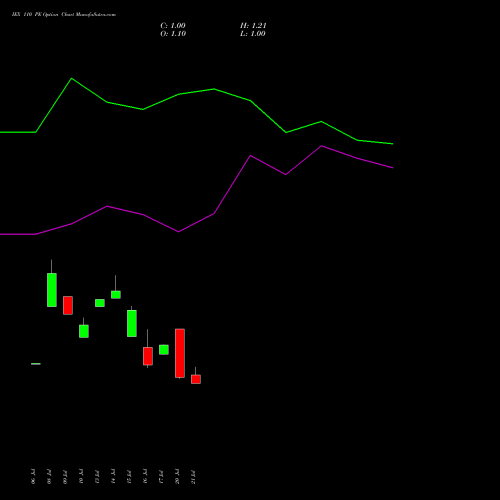Click the last red candle for 21 Jul
500x500 pixels.
(196, 379)
